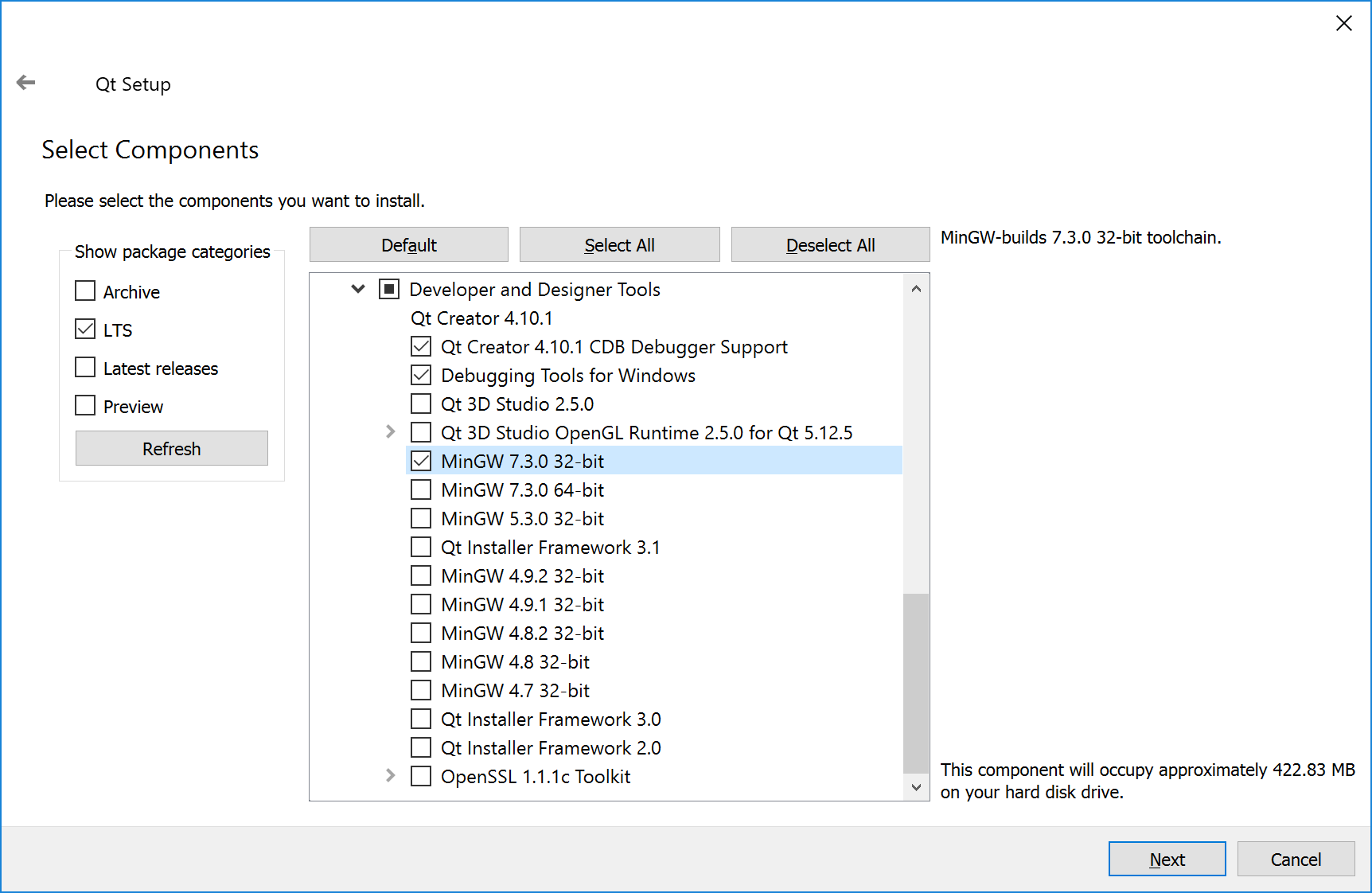
Task: Expand Qt 3D Studio OpenGL Runtime node
Action: coord(390,432)
